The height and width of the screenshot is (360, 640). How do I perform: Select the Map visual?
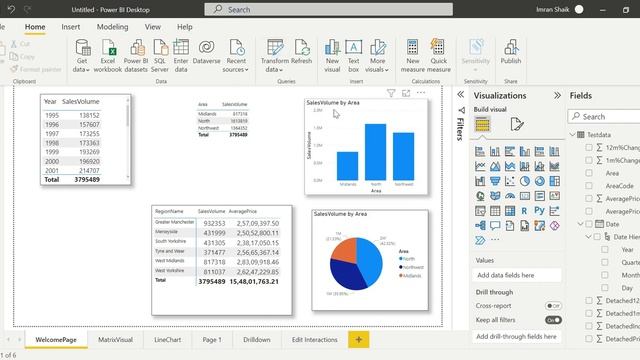tap(480, 196)
